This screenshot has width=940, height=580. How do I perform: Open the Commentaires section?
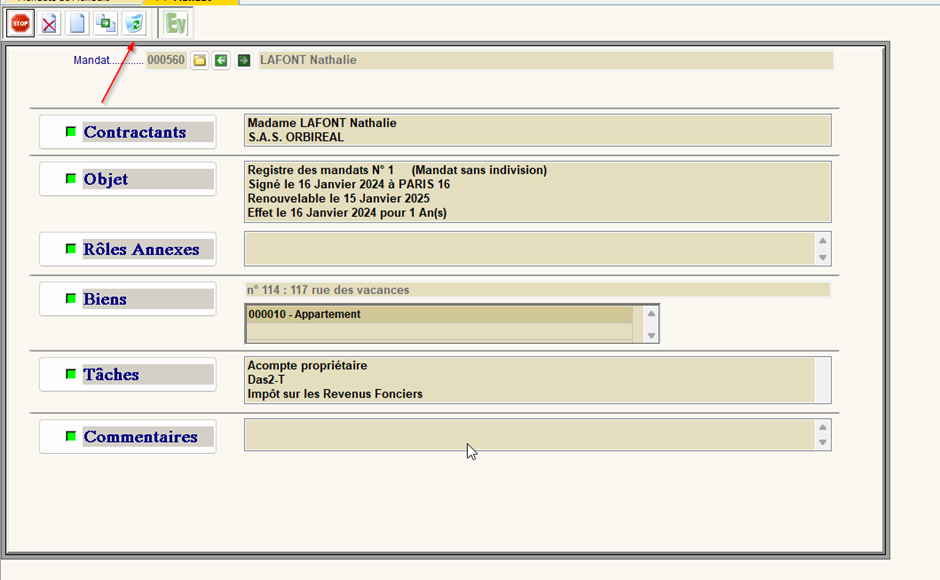click(x=128, y=437)
